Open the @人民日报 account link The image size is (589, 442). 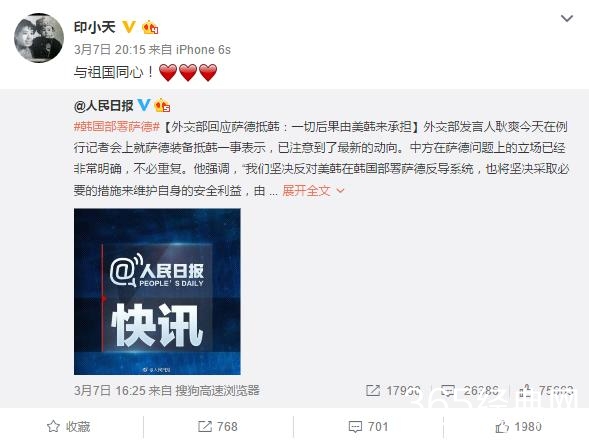point(103,106)
